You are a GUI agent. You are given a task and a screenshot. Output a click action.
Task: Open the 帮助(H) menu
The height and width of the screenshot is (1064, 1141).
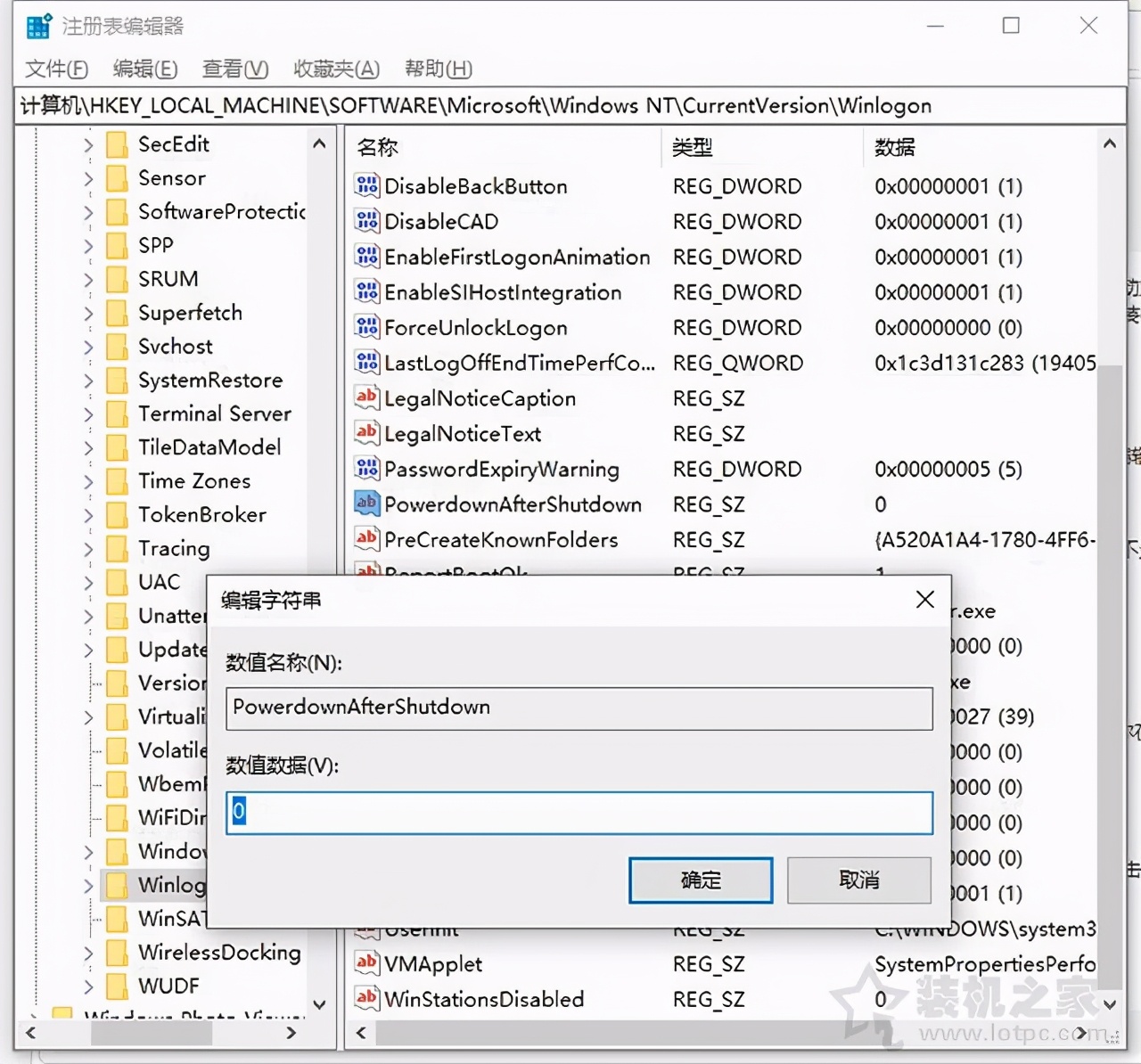click(x=439, y=69)
